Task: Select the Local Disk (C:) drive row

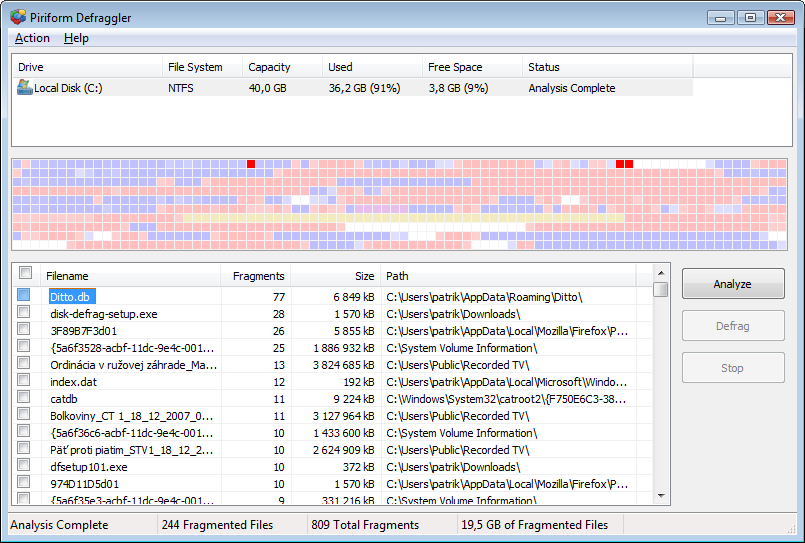Action: [x=353, y=88]
